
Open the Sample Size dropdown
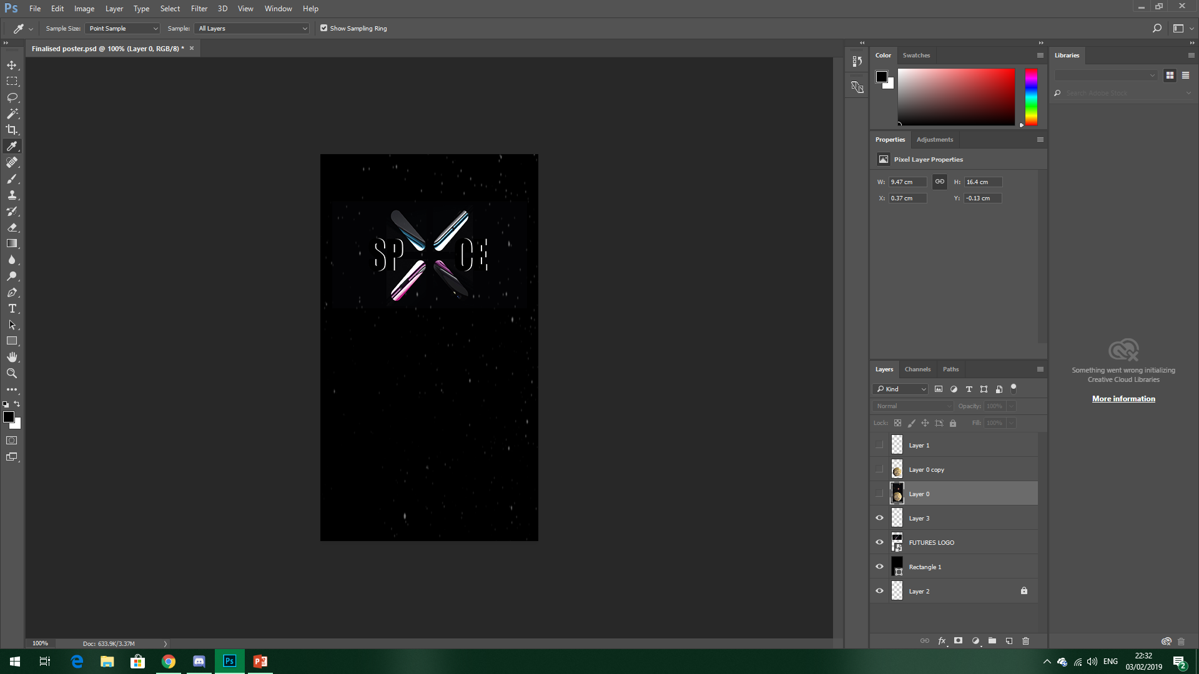(x=122, y=28)
